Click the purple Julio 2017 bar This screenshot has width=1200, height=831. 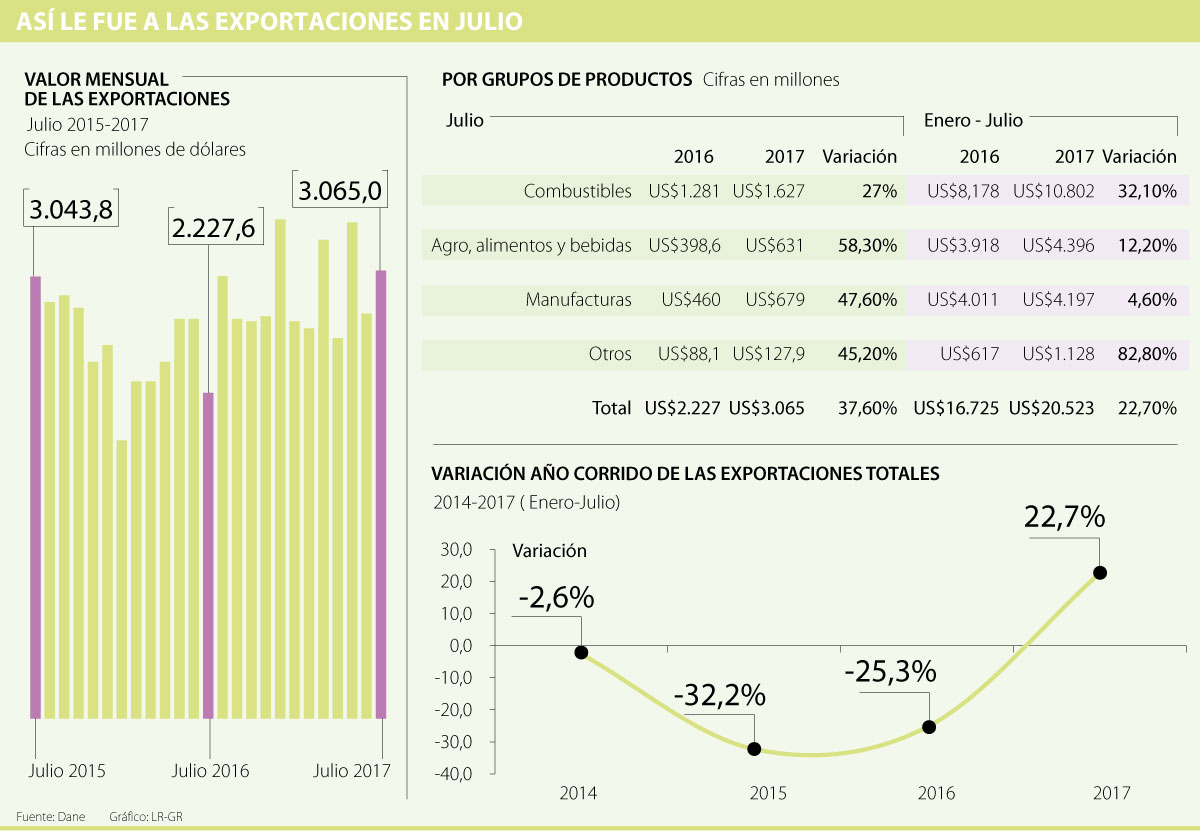click(381, 494)
